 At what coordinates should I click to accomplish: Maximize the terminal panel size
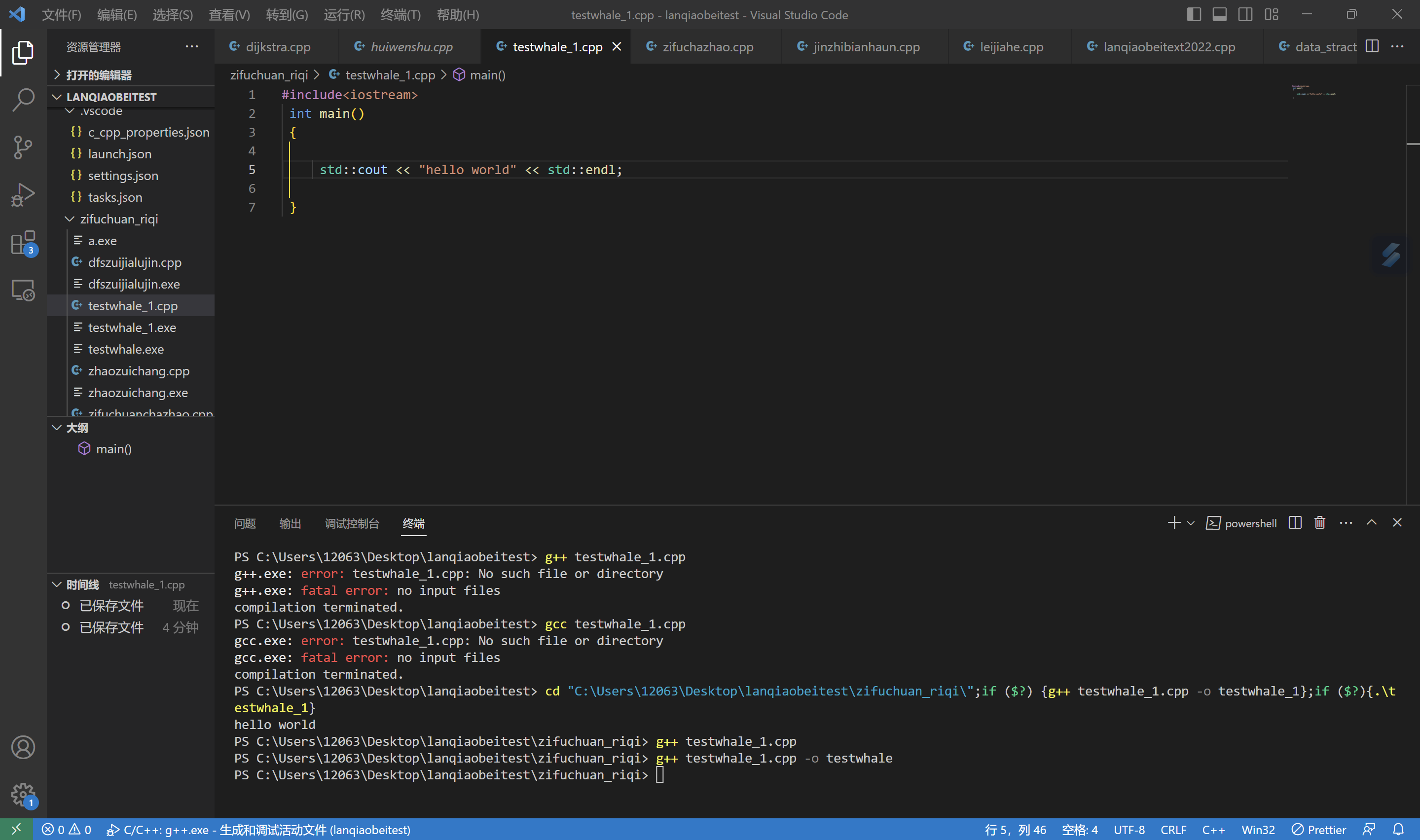point(1371,522)
